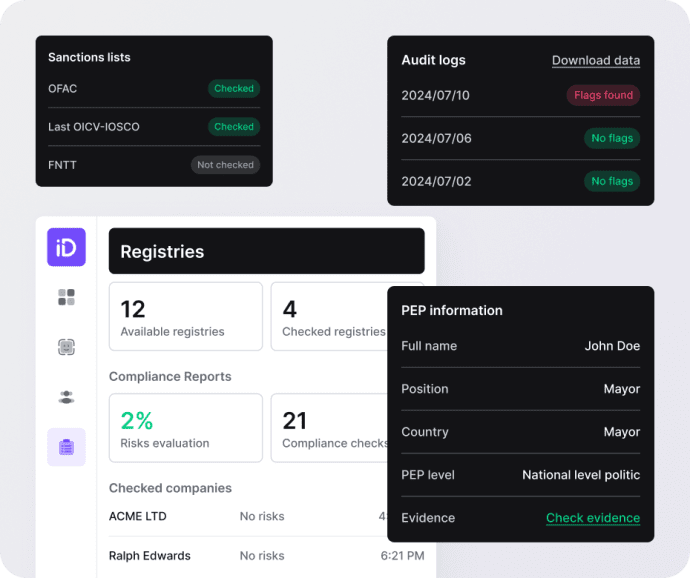690x578 pixels.
Task: Select the highlighted clipboard compliance icon
Action: tap(66, 447)
